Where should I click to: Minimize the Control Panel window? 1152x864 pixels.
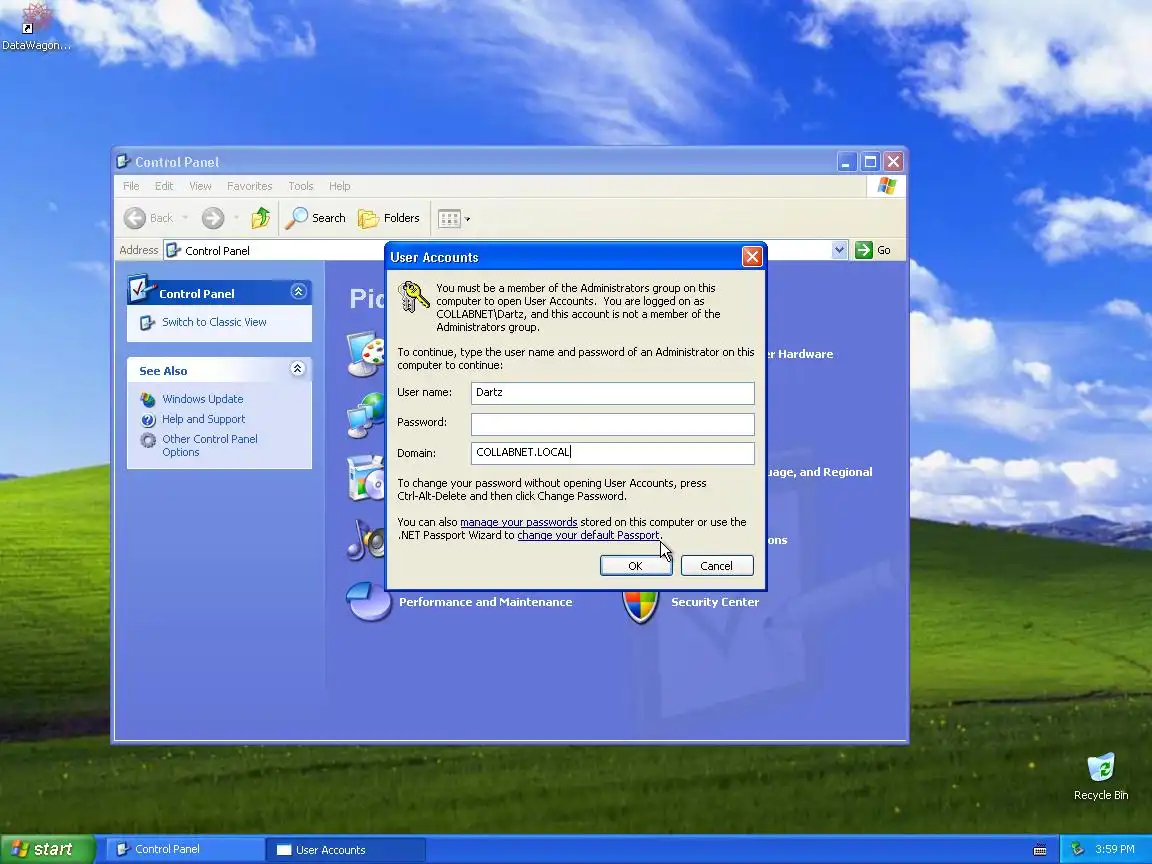point(846,162)
